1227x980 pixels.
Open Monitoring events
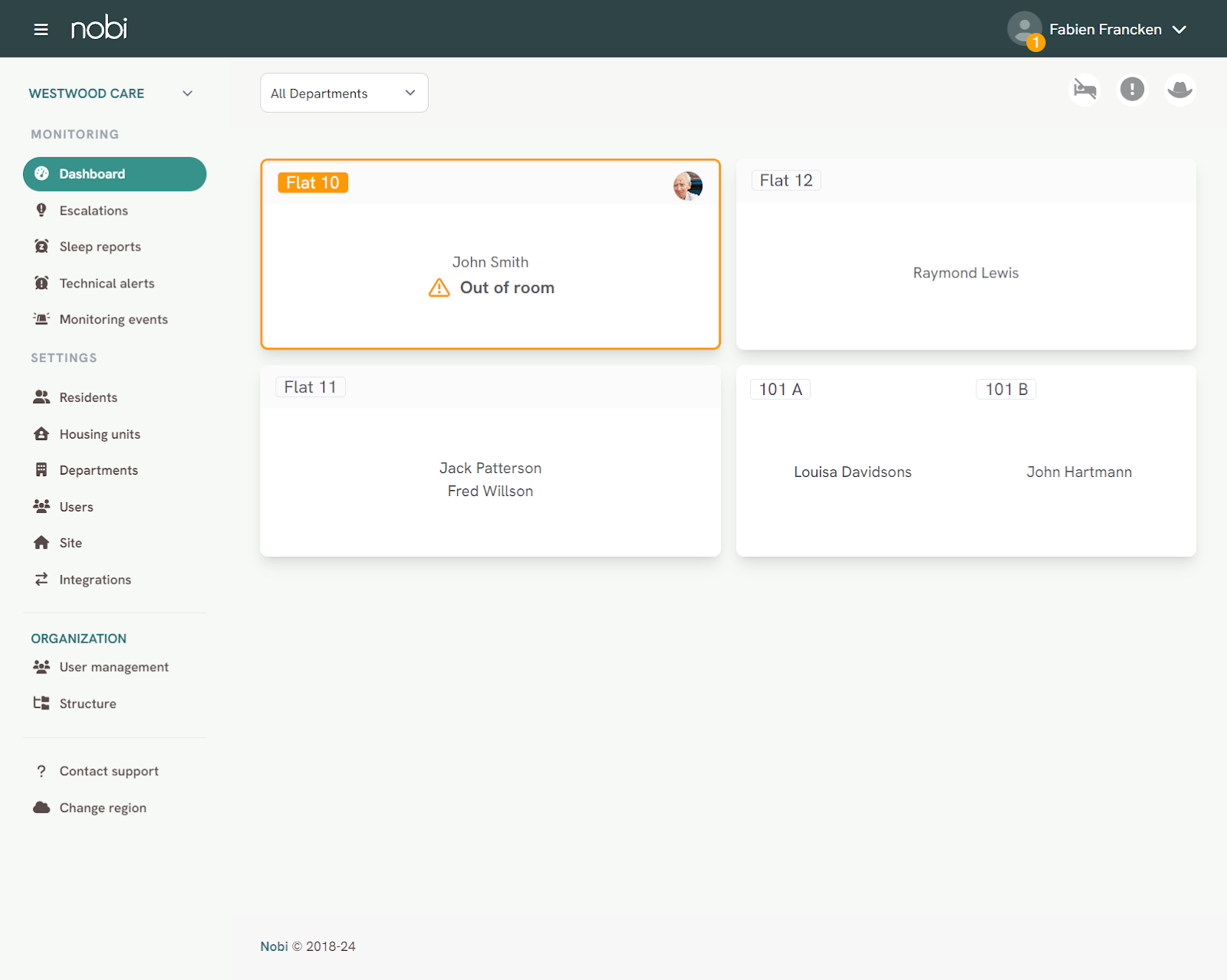pos(113,319)
